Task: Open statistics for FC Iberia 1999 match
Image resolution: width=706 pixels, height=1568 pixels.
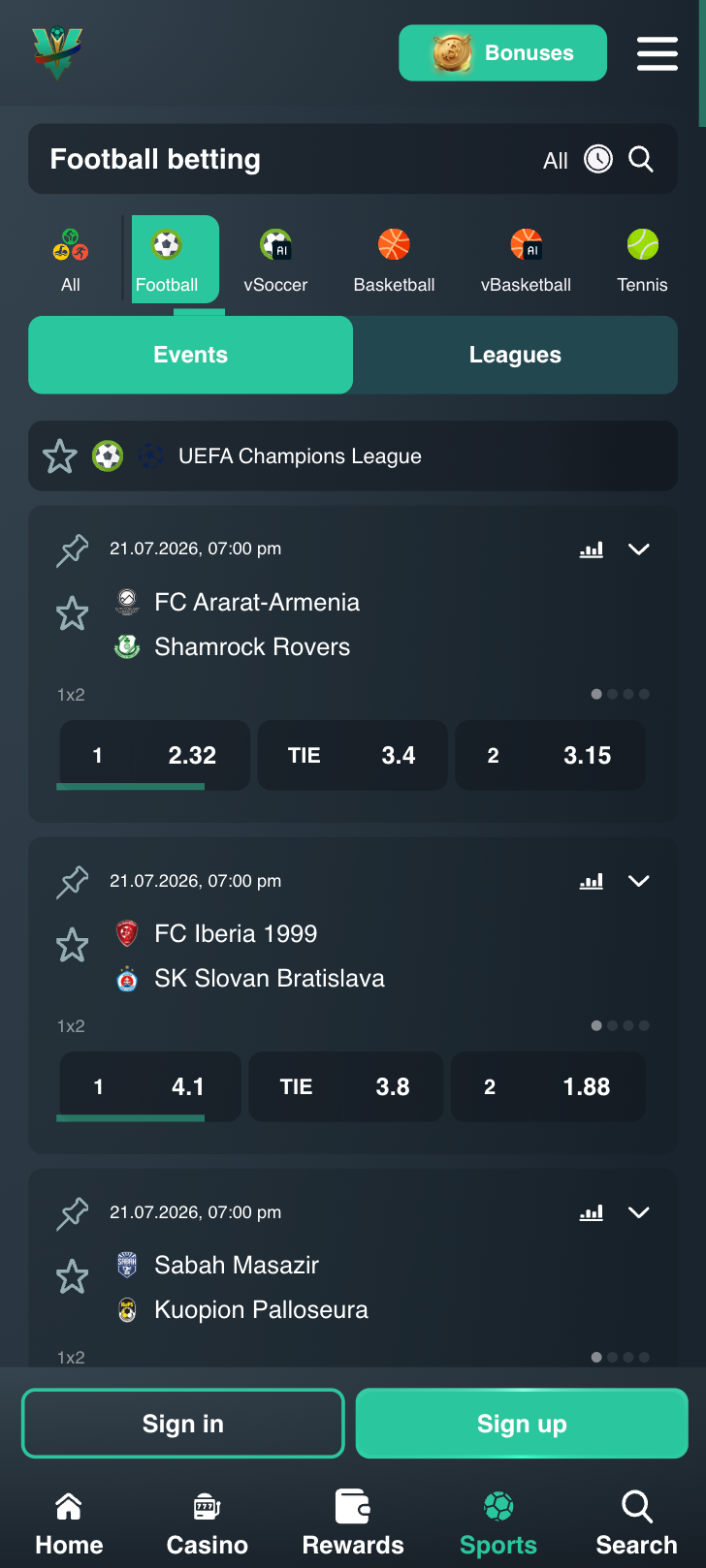Action: pos(592,881)
